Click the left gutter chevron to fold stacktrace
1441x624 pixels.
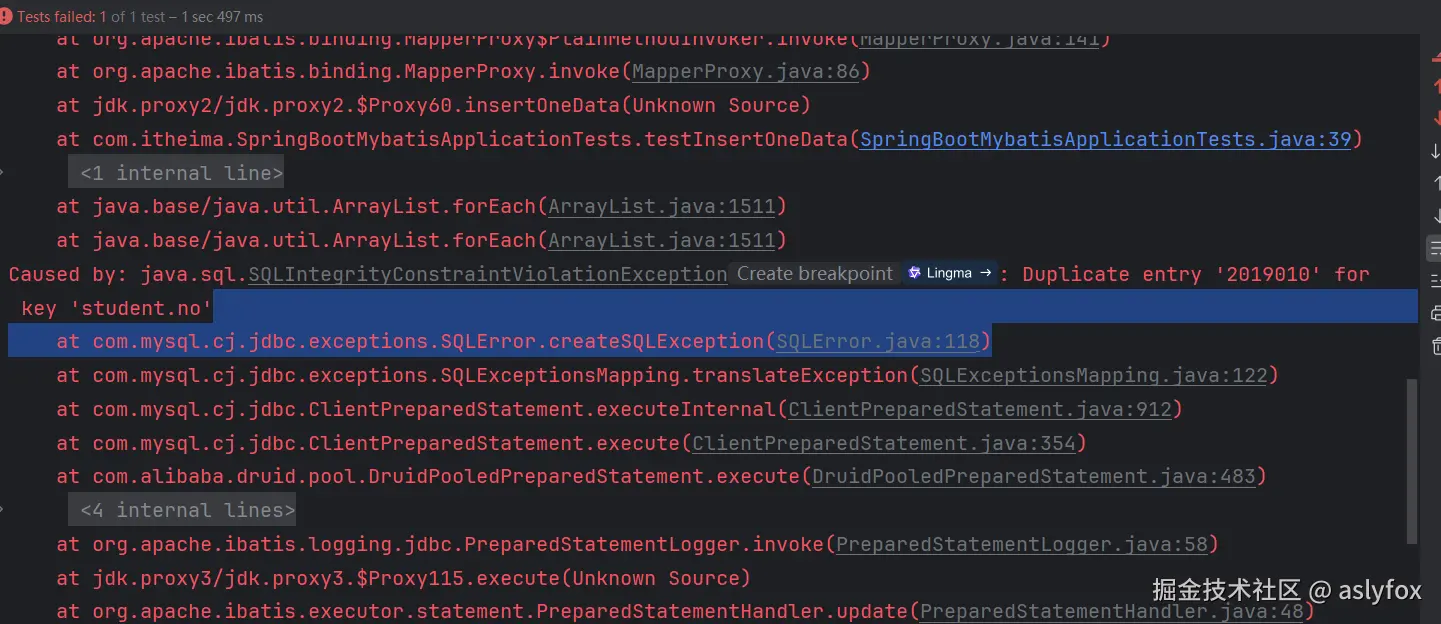click(x=5, y=171)
